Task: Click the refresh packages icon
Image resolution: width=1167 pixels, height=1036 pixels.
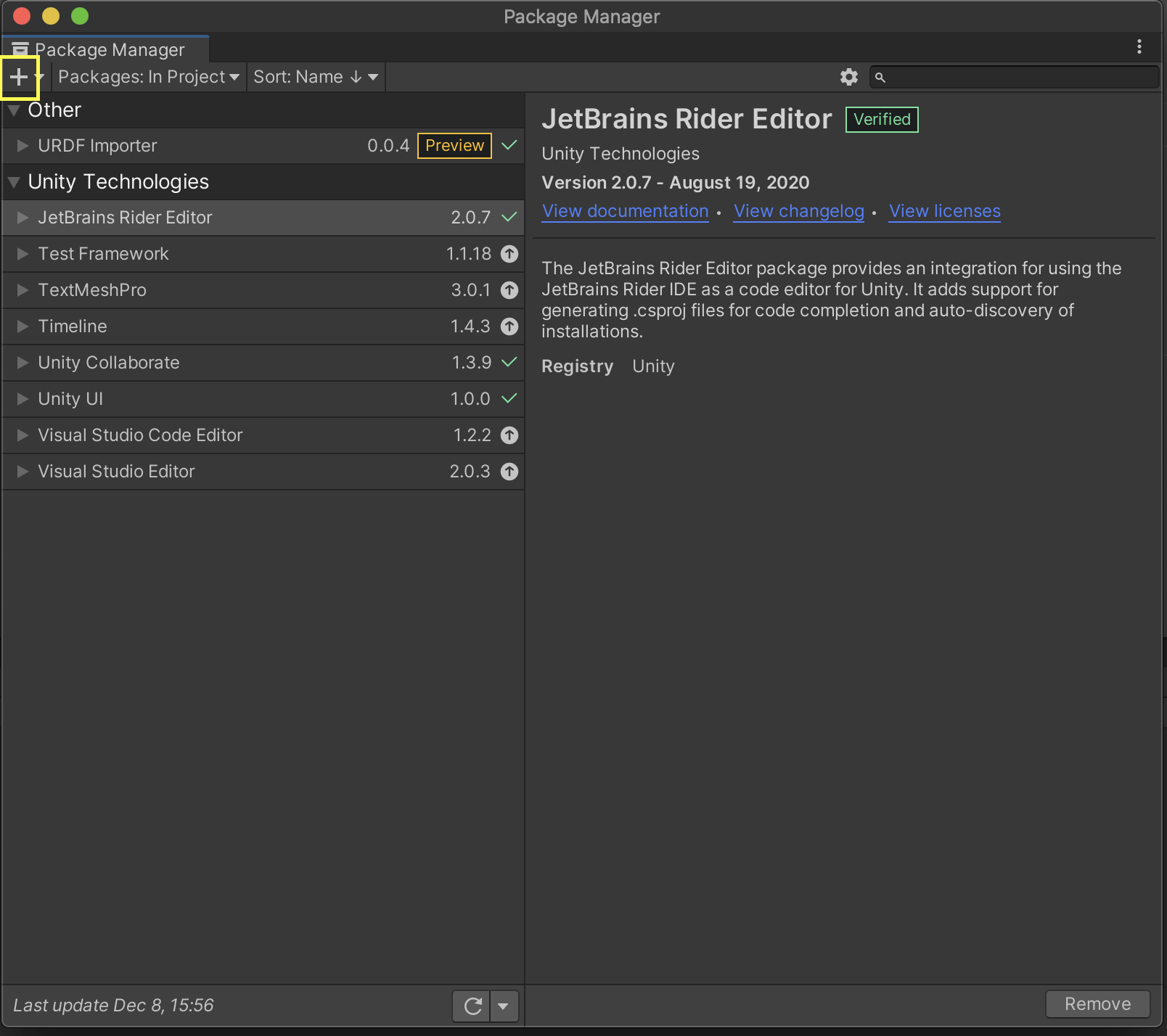Action: click(x=472, y=1006)
